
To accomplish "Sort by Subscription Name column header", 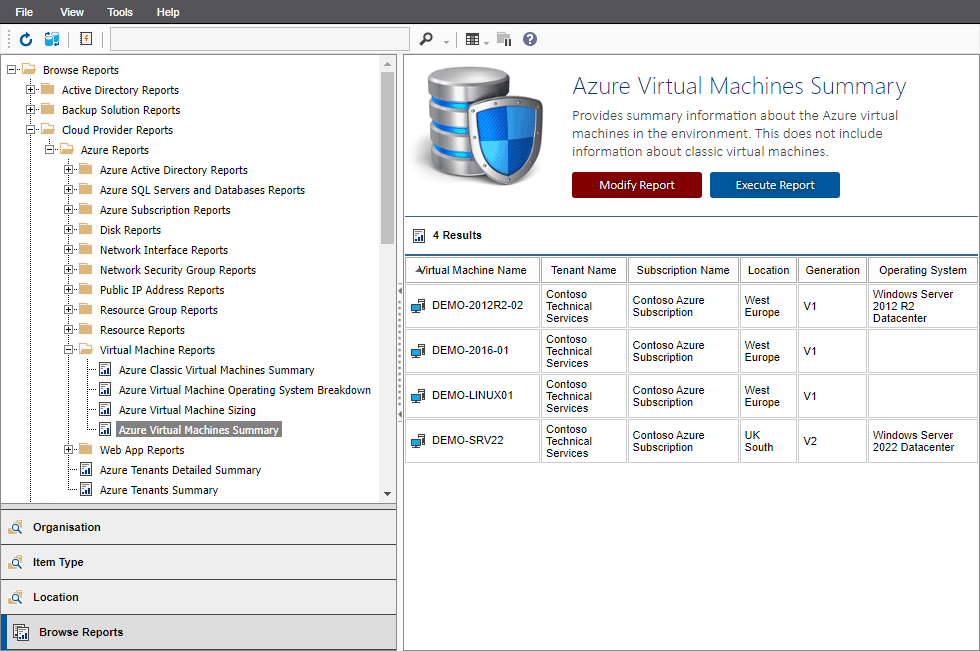I will click(x=682, y=270).
